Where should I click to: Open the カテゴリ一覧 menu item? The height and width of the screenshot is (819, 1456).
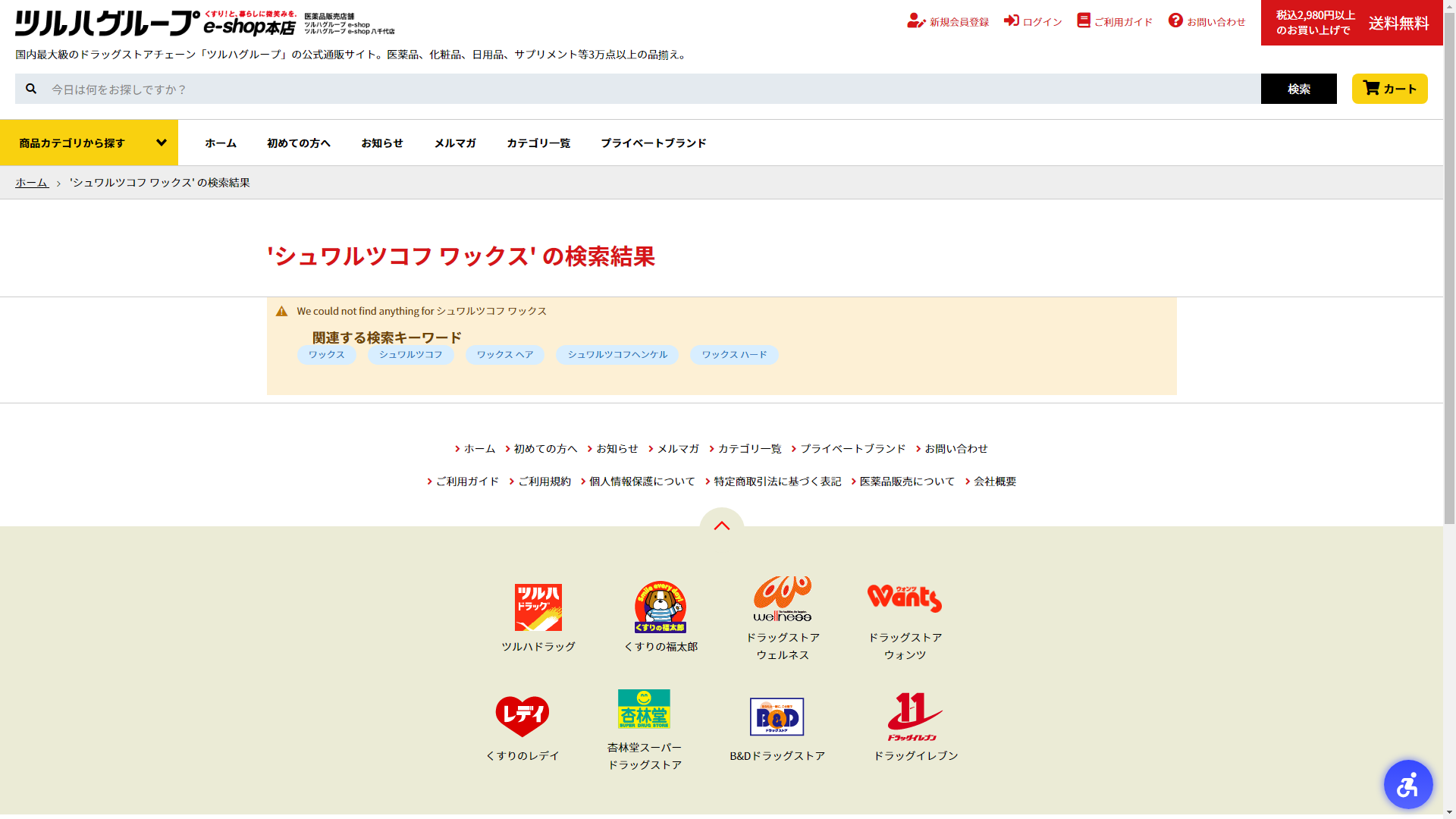click(538, 143)
